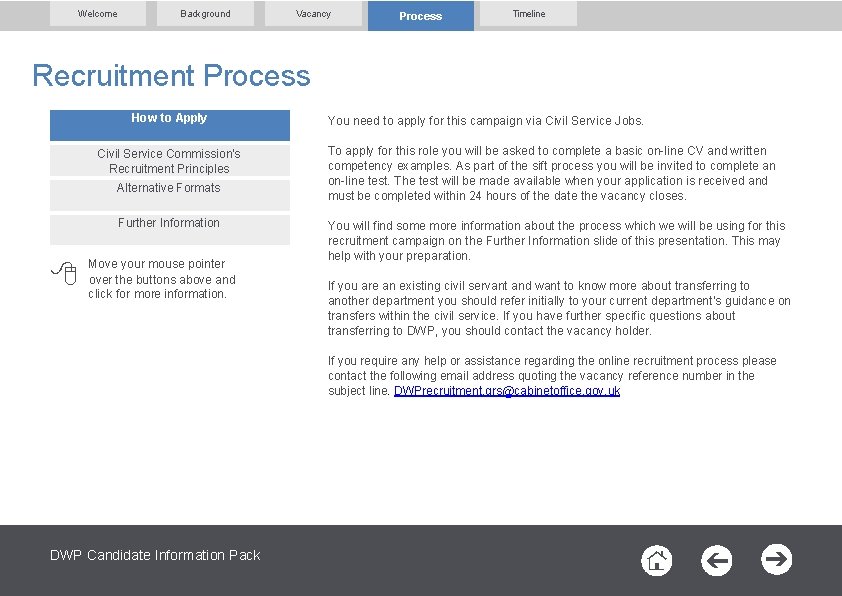Click the How to Apply button
This screenshot has height=596, width=842.
(168, 124)
